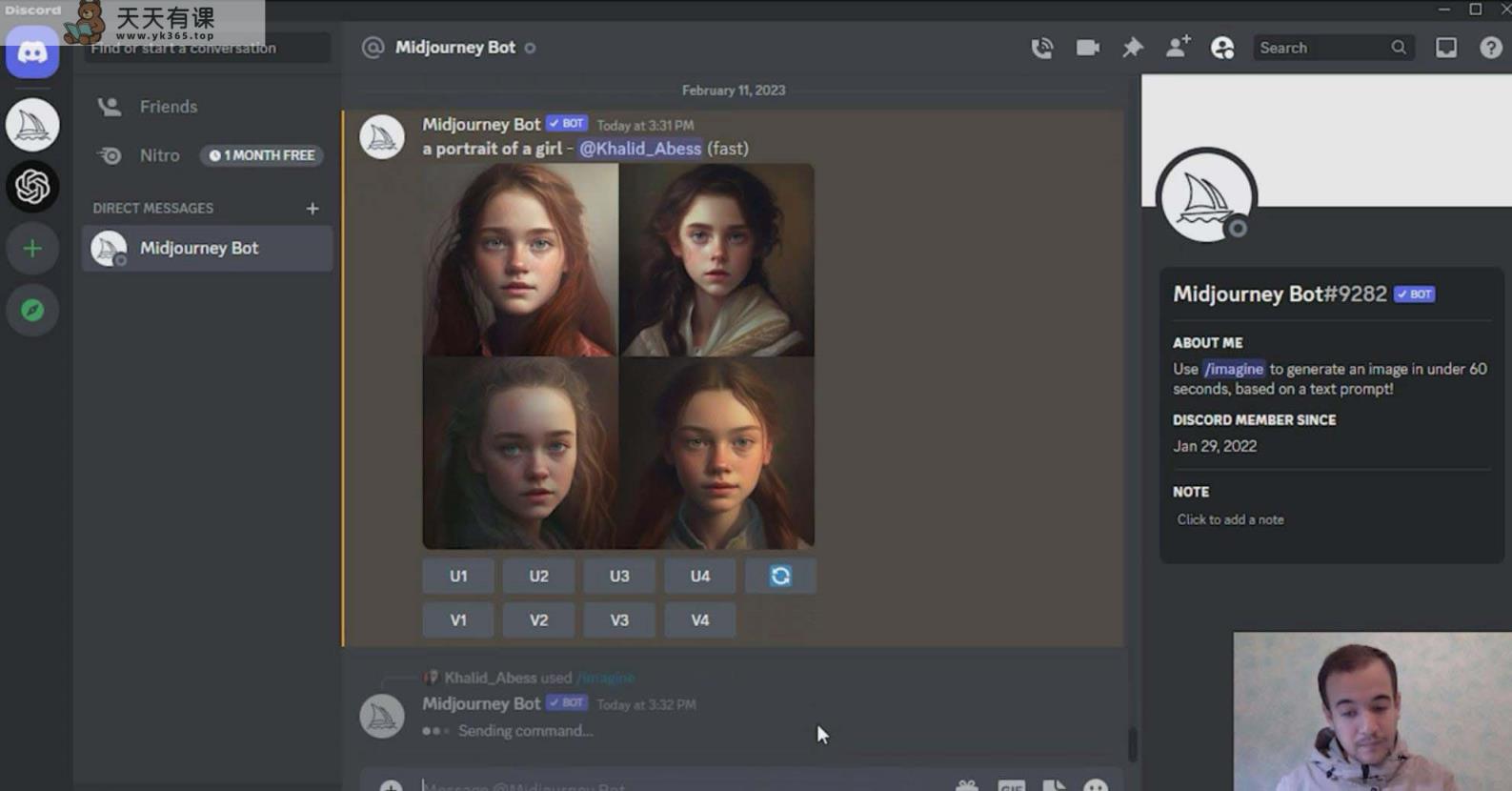Open the Discord home direct messages icon
Viewport: 1512px width, 791px height.
[x=32, y=52]
